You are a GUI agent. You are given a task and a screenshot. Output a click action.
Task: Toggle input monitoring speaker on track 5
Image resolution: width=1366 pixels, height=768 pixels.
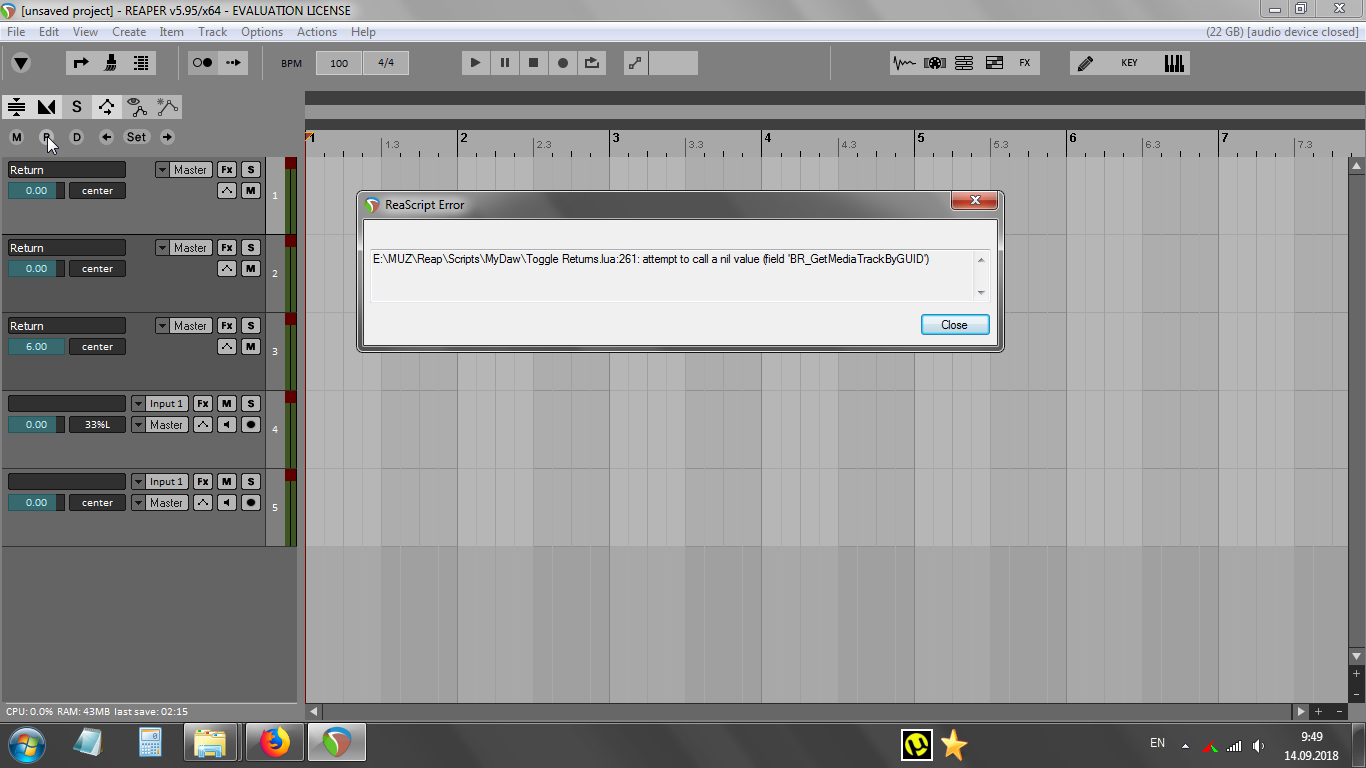pyautogui.click(x=227, y=503)
